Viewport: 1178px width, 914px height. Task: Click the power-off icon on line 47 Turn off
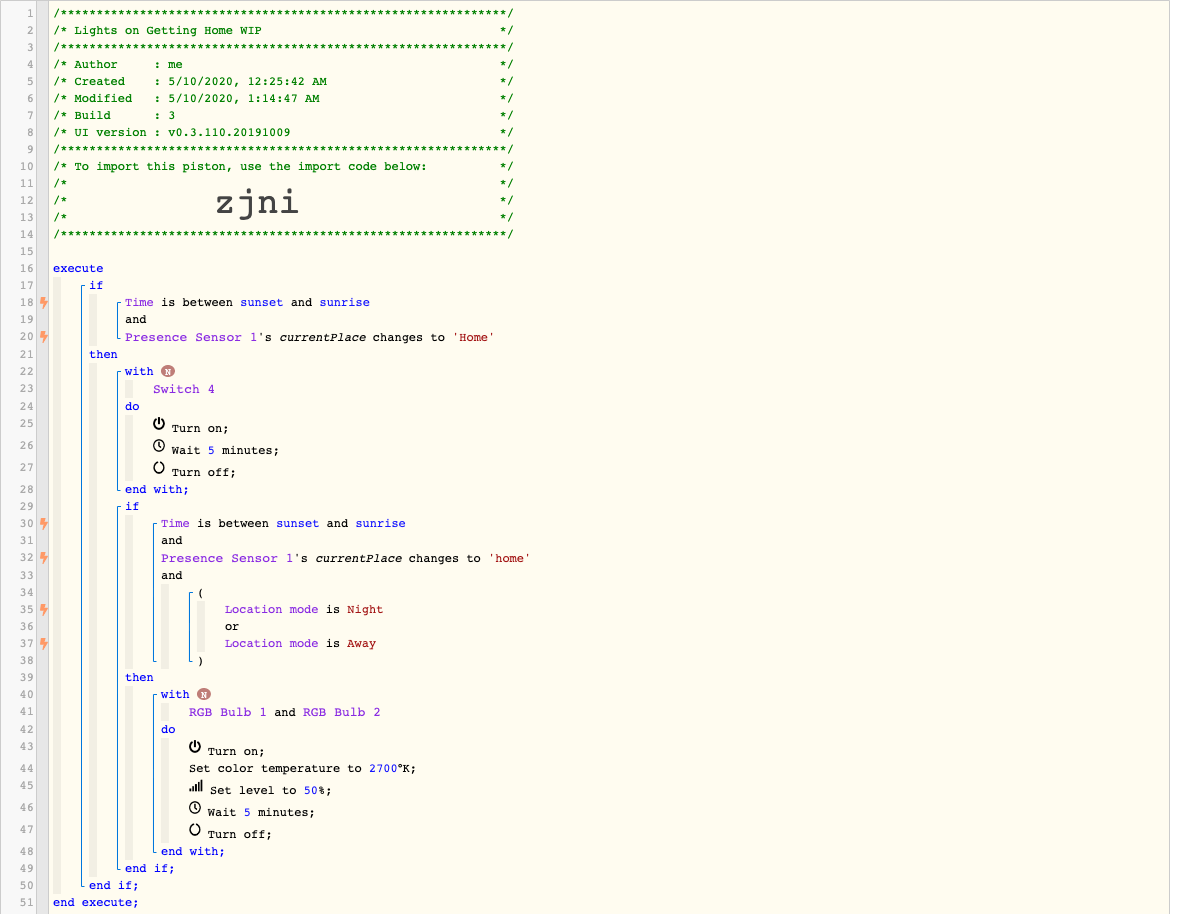click(195, 829)
